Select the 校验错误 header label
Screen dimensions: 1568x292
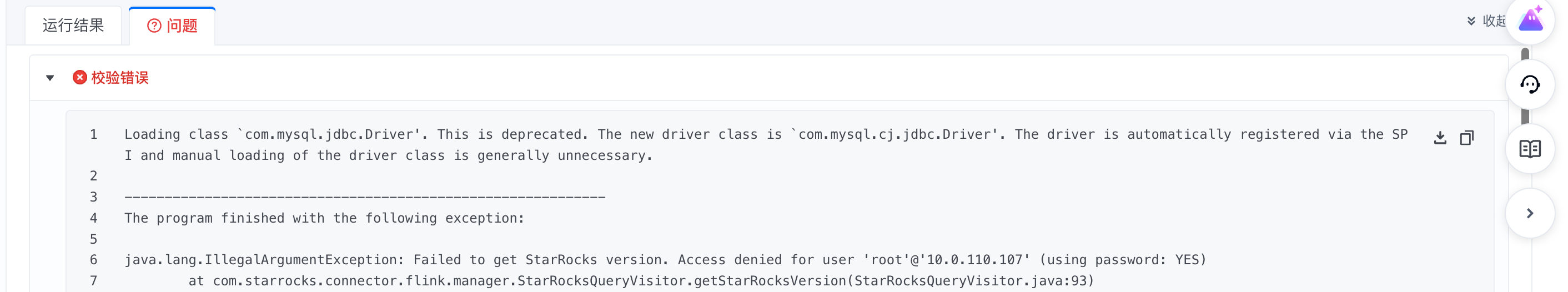point(120,78)
